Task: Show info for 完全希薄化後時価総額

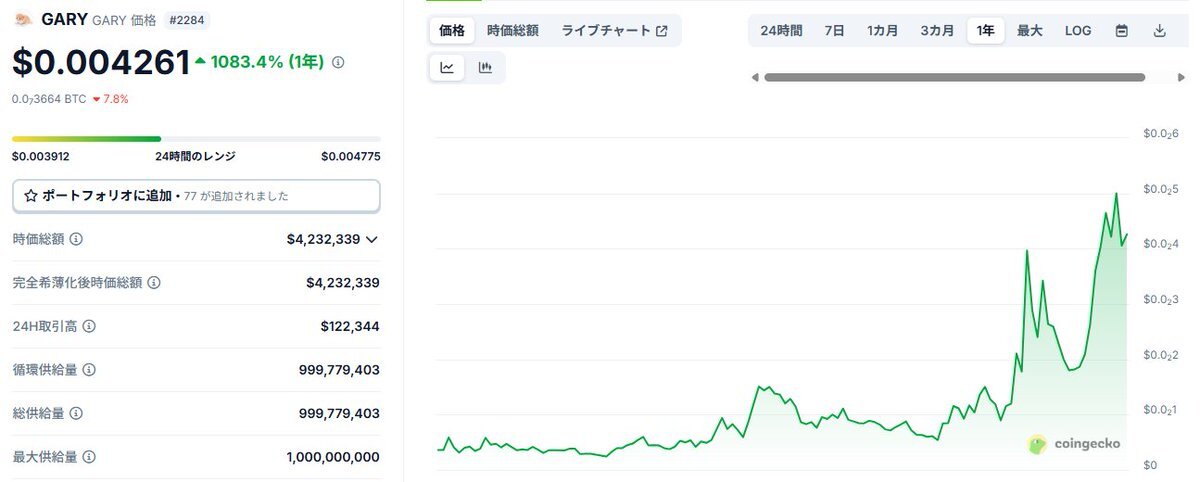Action: point(154,283)
